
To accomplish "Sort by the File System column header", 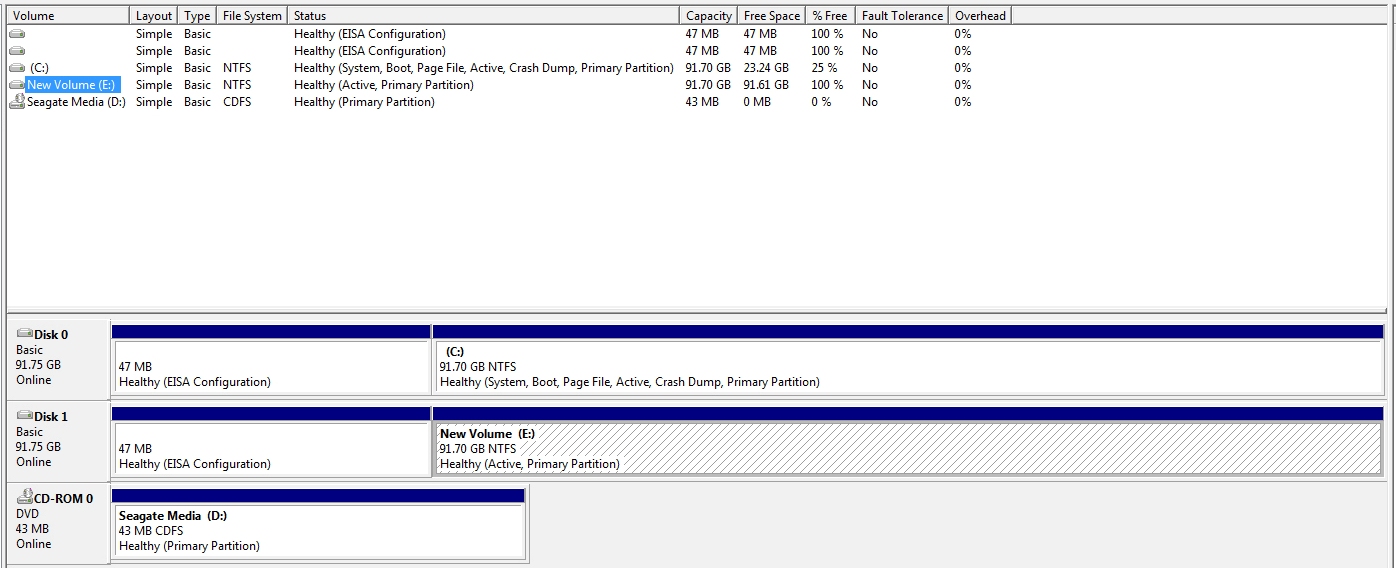I will tap(252, 16).
